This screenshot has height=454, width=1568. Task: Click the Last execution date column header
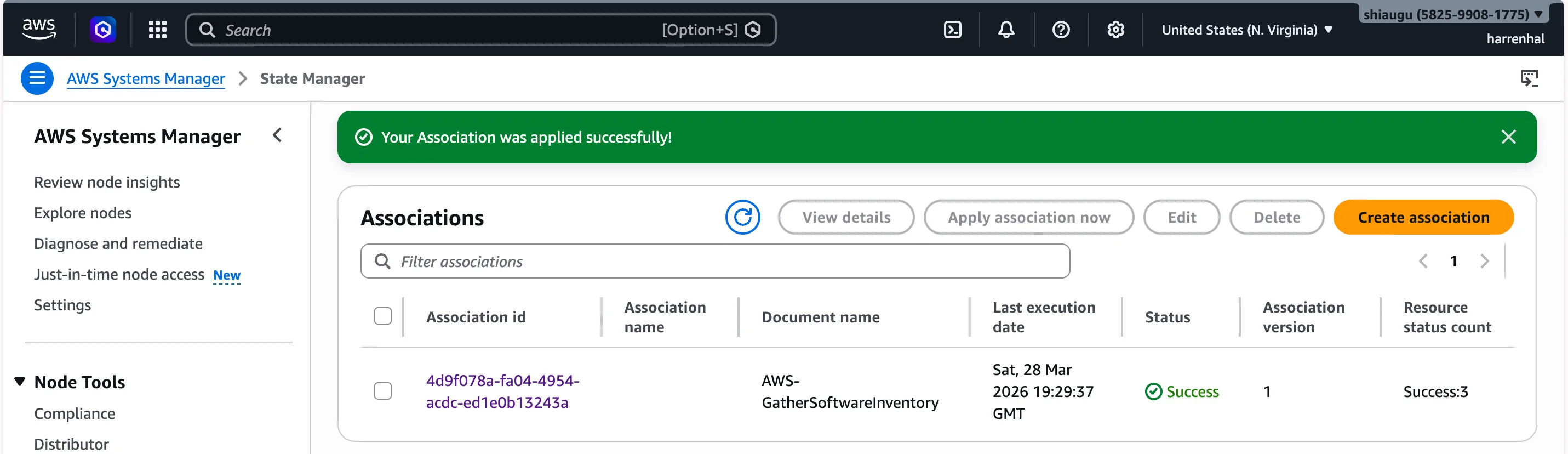(1044, 317)
